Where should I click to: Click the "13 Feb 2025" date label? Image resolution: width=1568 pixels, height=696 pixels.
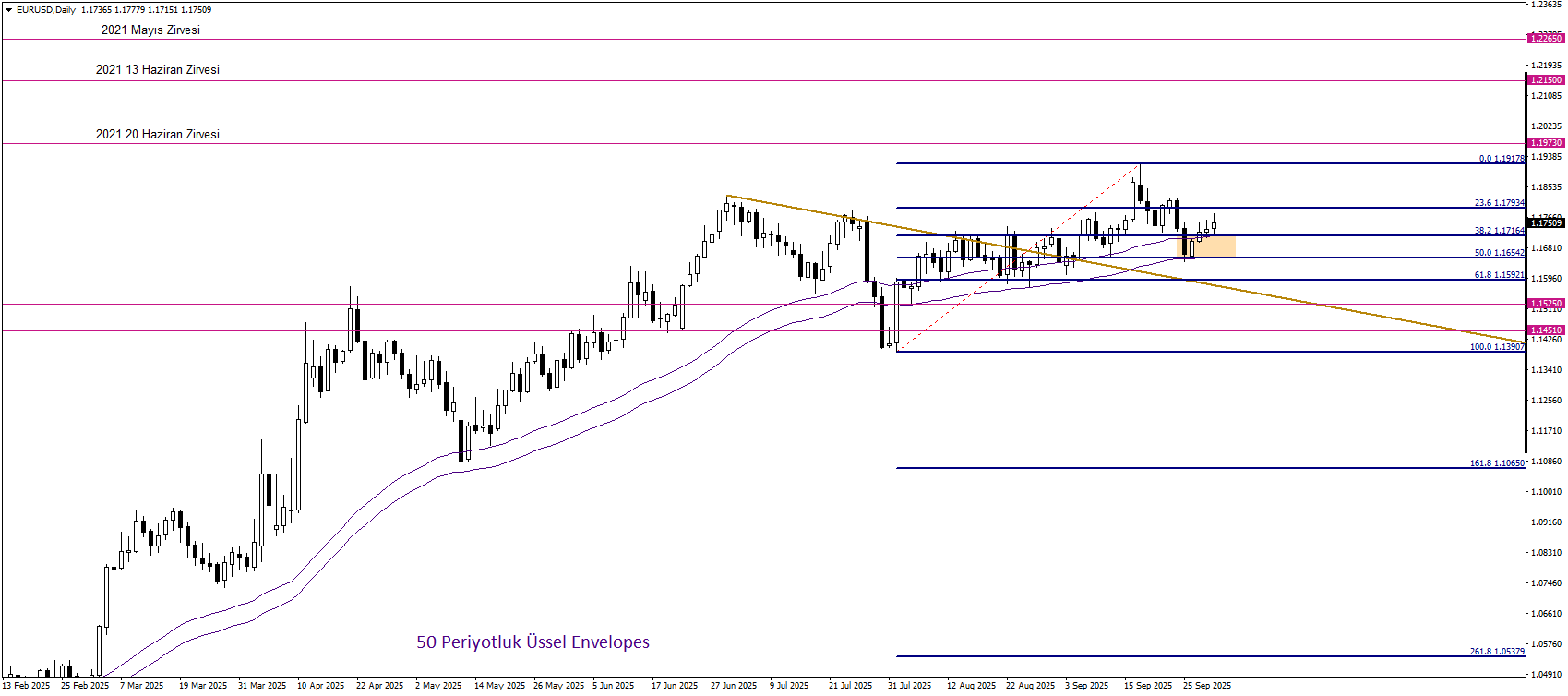(x=26, y=686)
